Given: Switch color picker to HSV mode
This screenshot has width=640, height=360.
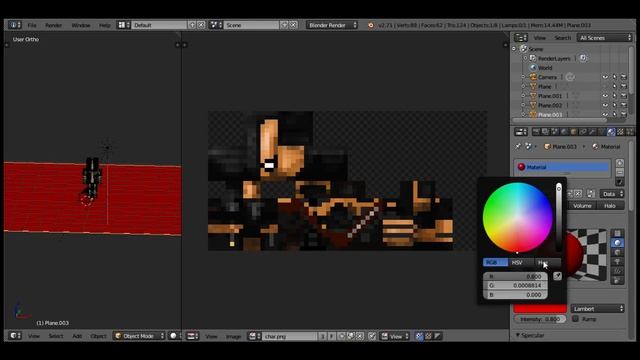Looking at the screenshot, I should (521, 262).
